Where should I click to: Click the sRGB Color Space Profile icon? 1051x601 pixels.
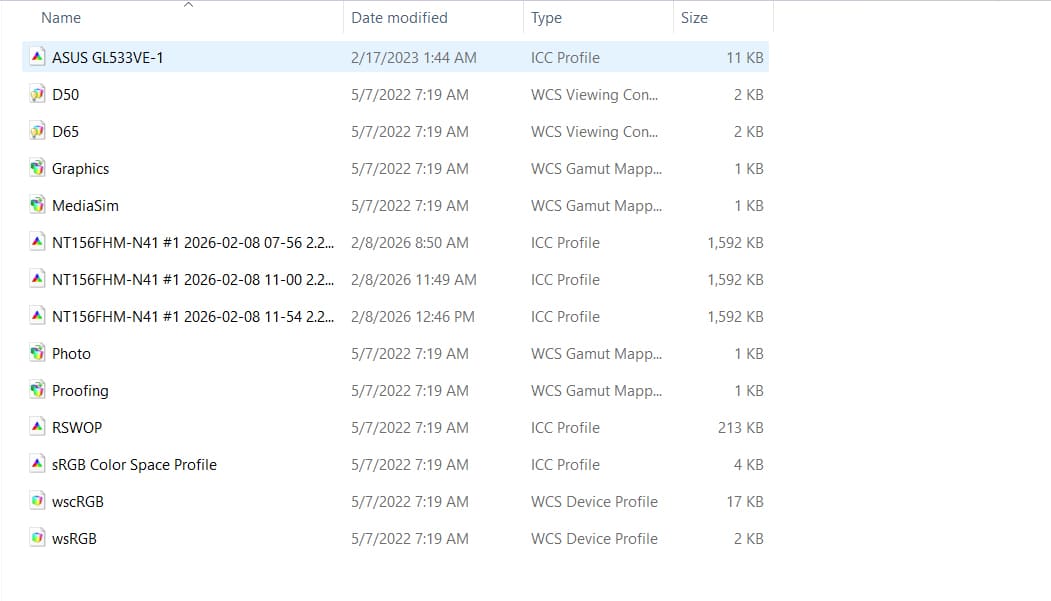[x=38, y=464]
